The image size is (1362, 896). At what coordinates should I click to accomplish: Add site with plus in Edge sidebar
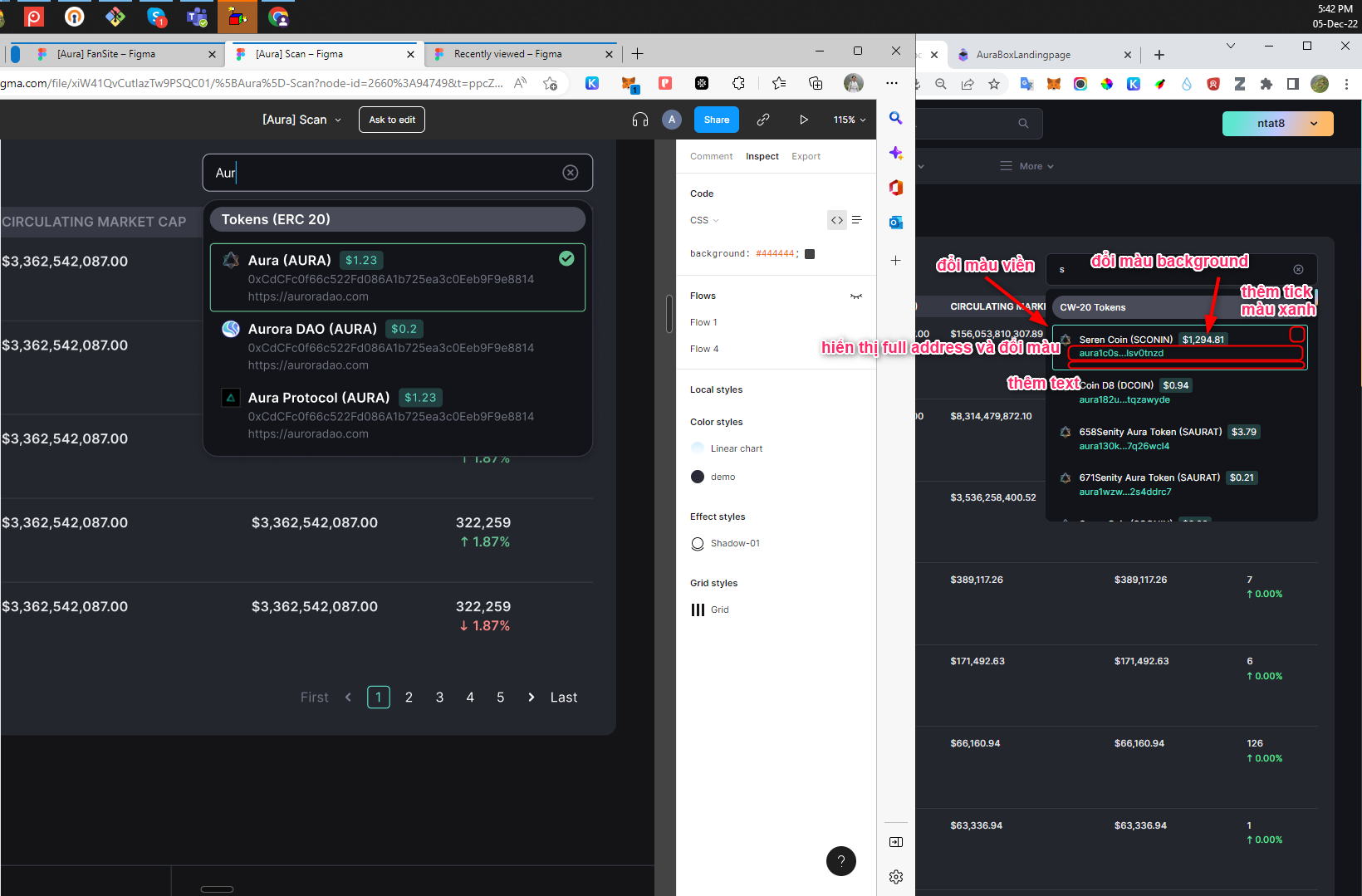pyautogui.click(x=896, y=261)
